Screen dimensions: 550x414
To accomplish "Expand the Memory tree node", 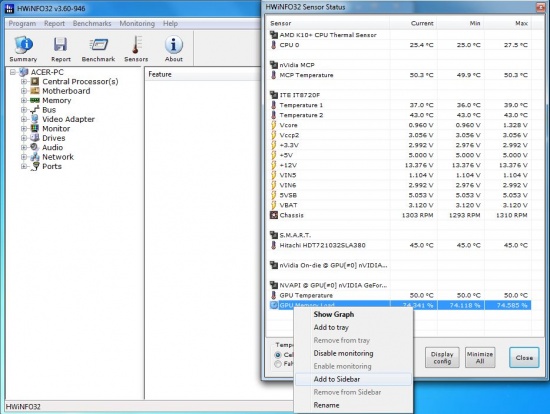I will tap(24, 101).
